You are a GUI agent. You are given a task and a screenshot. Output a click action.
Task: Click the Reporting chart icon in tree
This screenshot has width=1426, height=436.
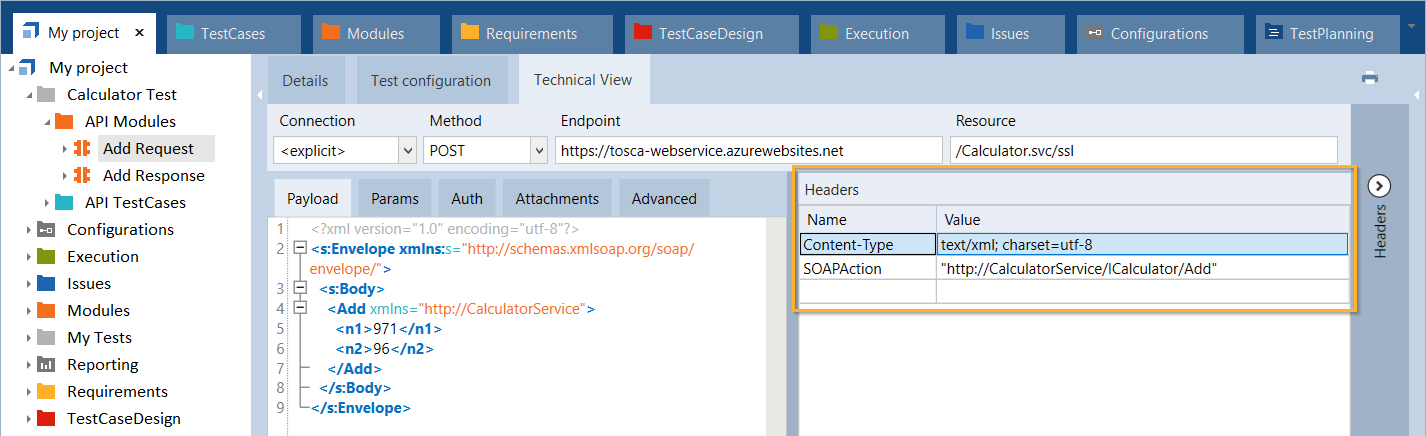coord(46,365)
